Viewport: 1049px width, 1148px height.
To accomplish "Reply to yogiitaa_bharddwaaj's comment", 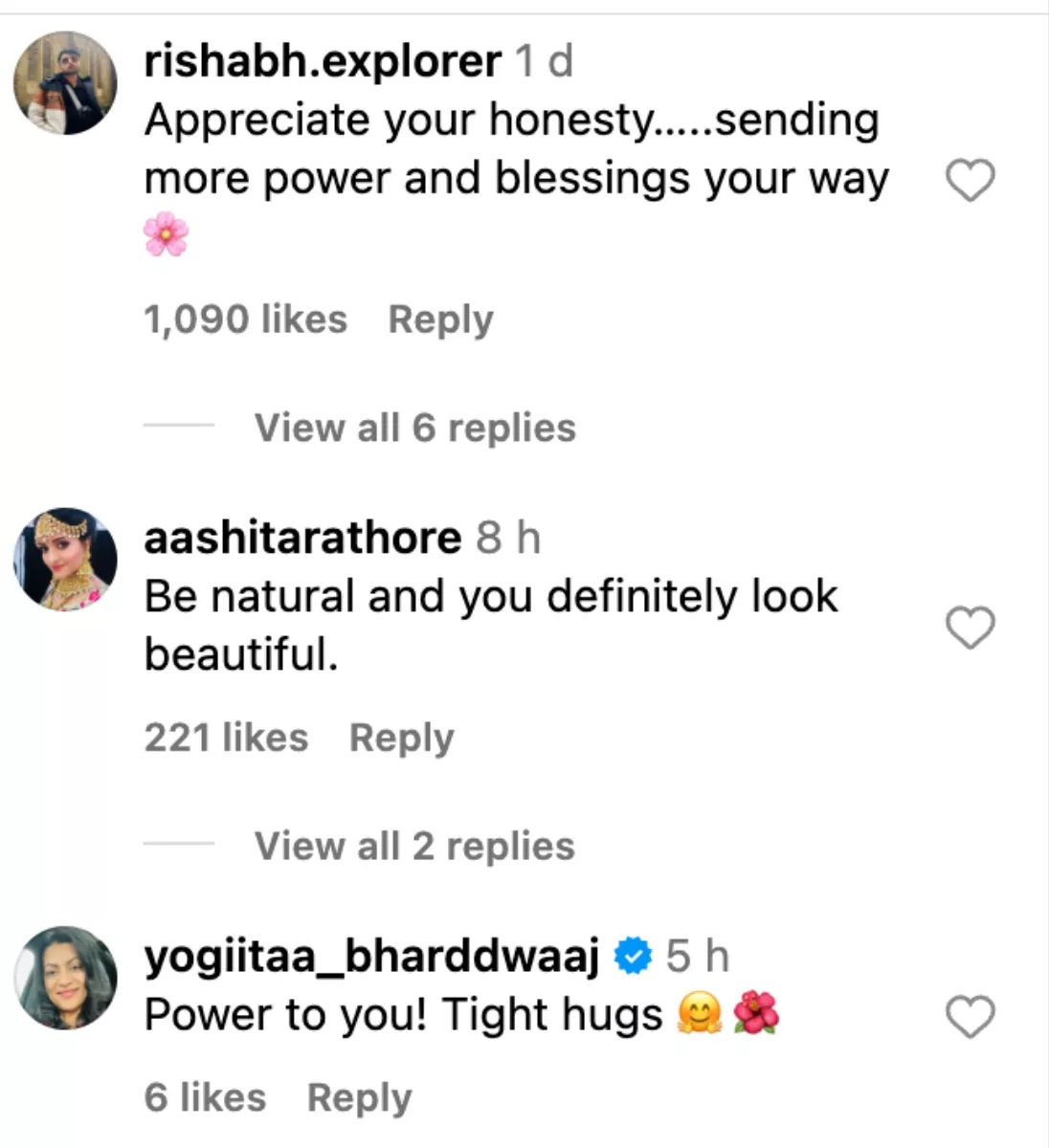I will point(359,1097).
